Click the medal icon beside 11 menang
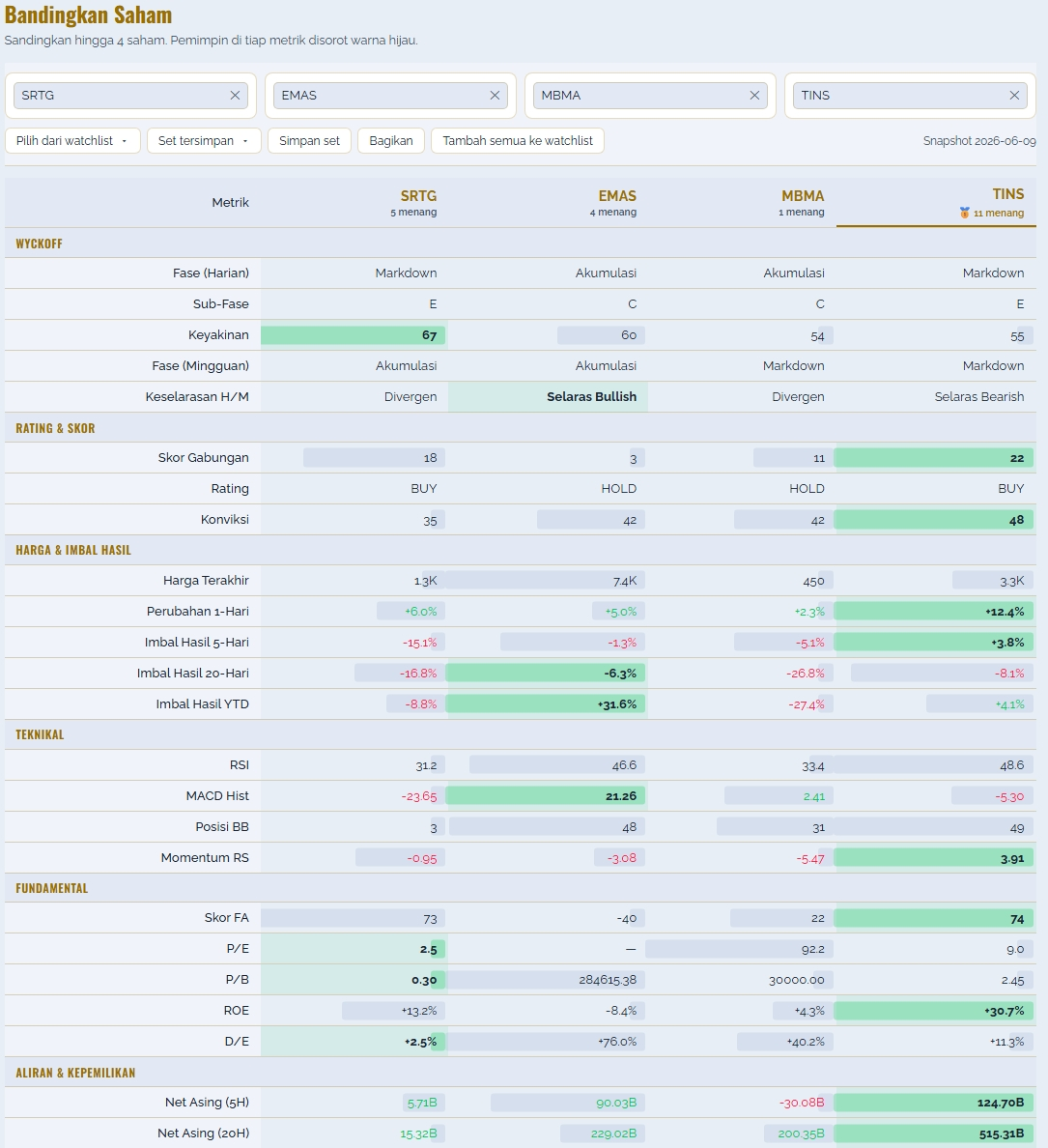This screenshot has height=1148, width=1048. (965, 213)
